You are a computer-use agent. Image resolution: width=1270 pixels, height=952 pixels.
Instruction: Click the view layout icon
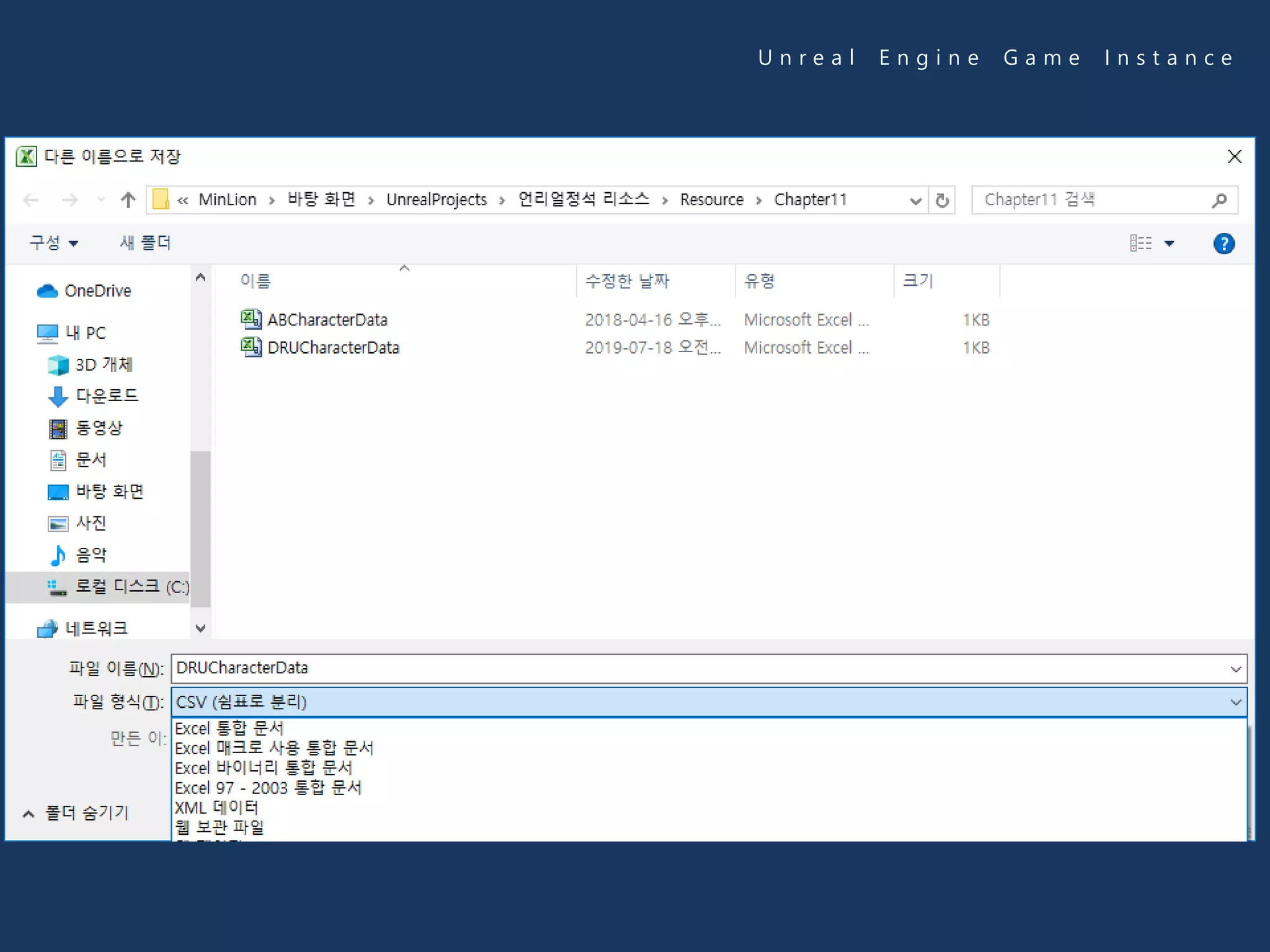(x=1140, y=243)
